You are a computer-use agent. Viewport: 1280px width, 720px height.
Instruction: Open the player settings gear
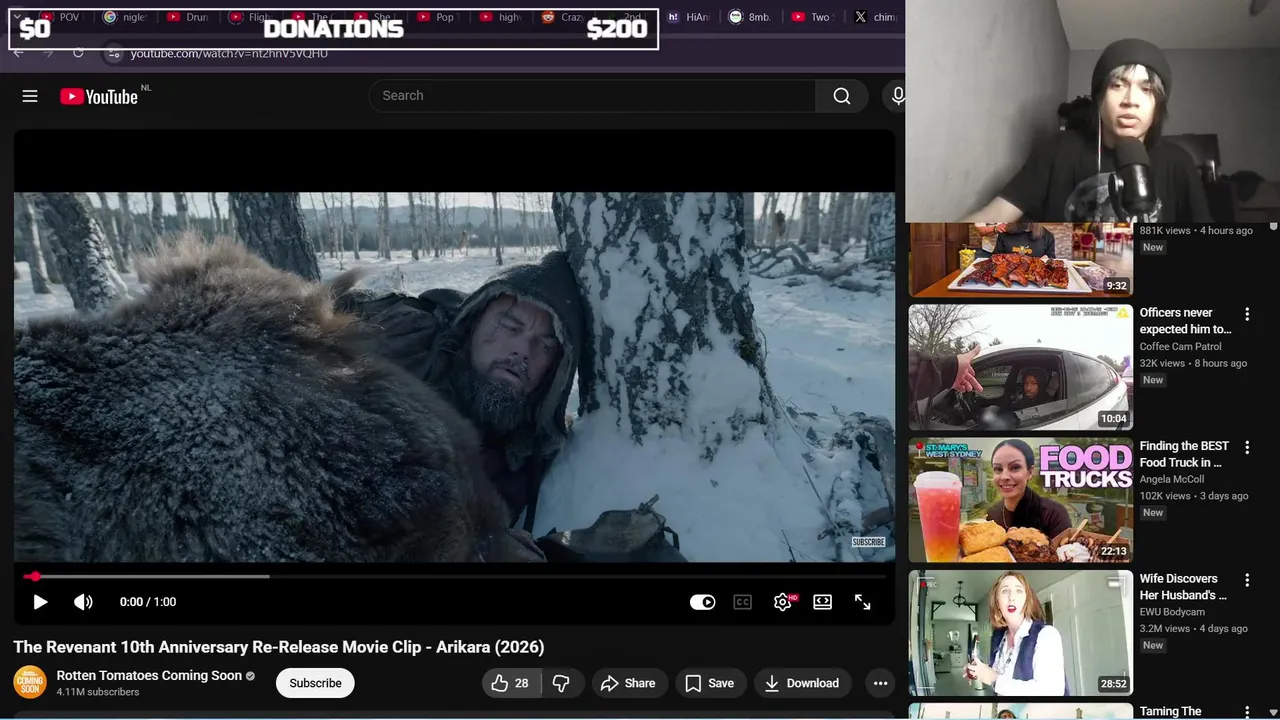tap(783, 602)
